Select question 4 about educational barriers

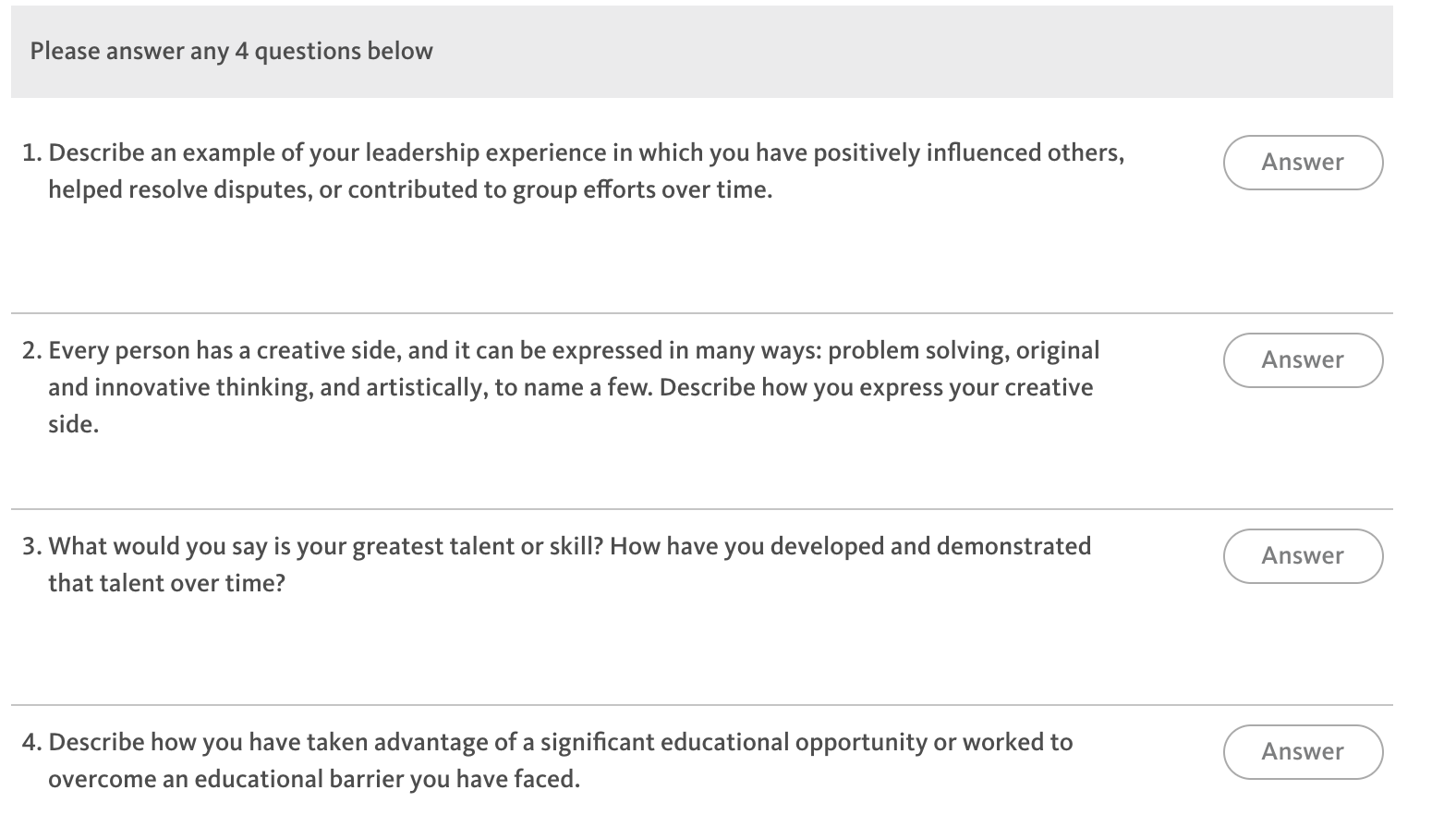point(554,760)
